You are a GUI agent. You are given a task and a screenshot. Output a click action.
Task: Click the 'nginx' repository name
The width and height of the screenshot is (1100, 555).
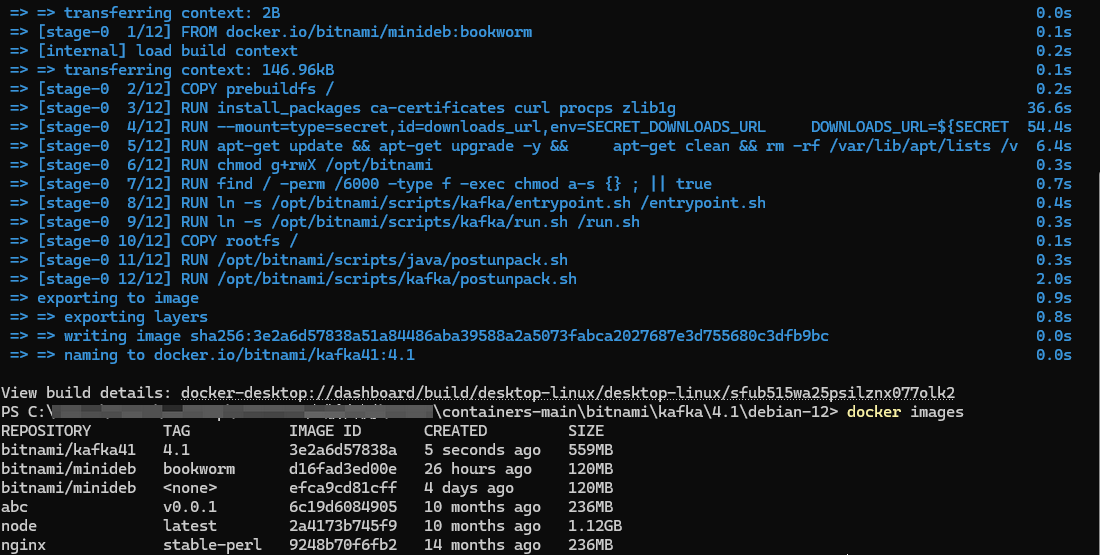[23, 544]
